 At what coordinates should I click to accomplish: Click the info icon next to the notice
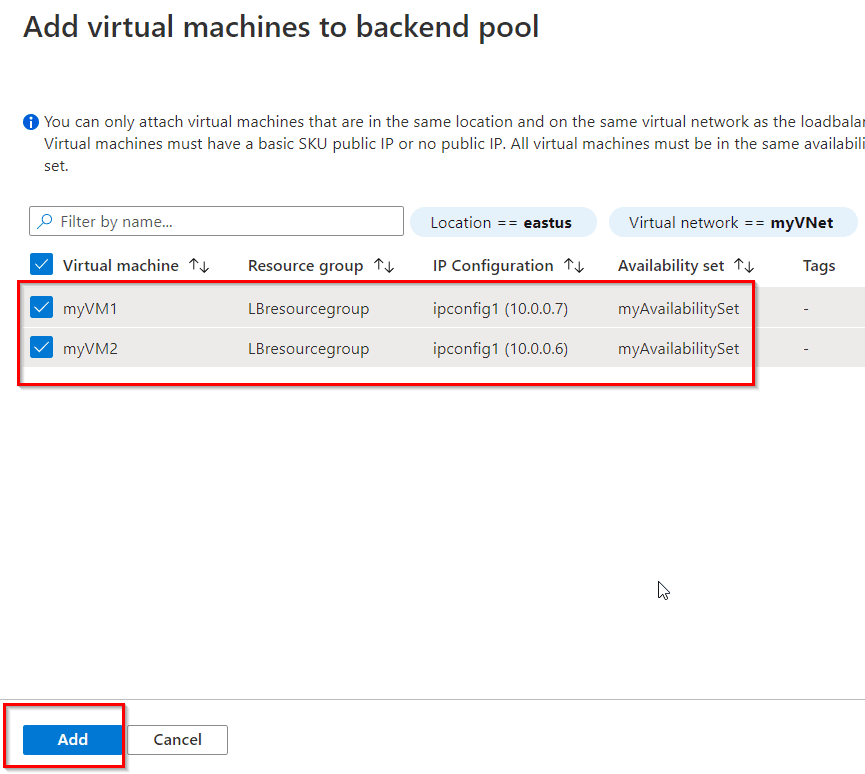(x=30, y=121)
